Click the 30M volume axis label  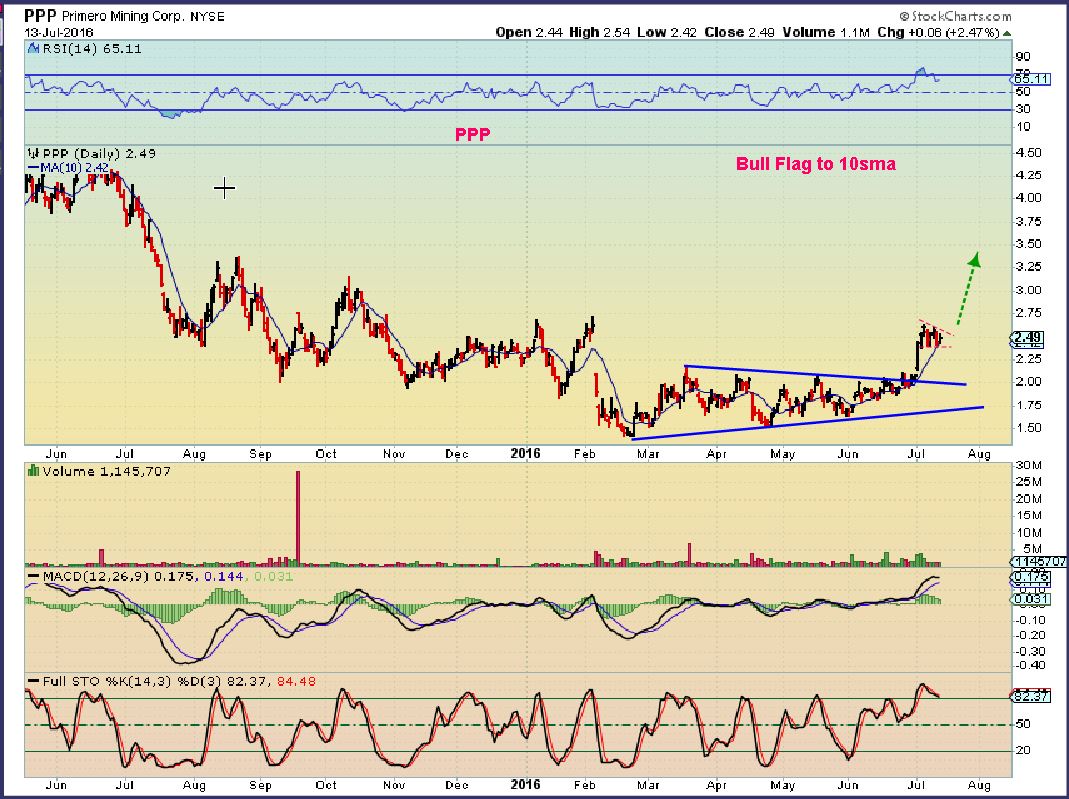pos(1029,466)
